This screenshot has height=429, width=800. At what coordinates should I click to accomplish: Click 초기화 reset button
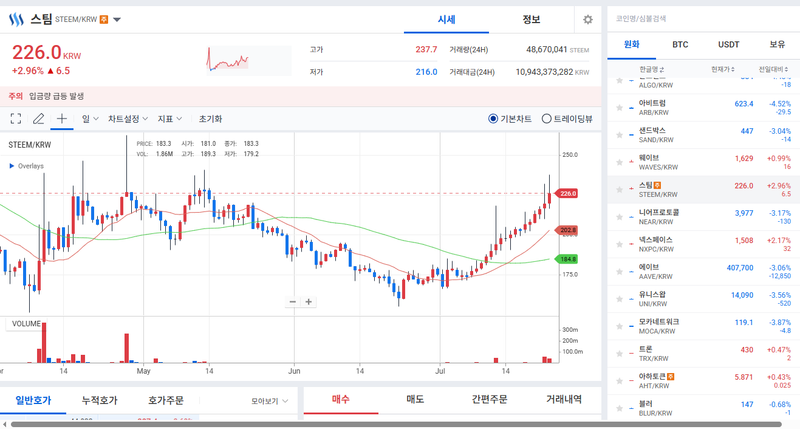(x=210, y=119)
